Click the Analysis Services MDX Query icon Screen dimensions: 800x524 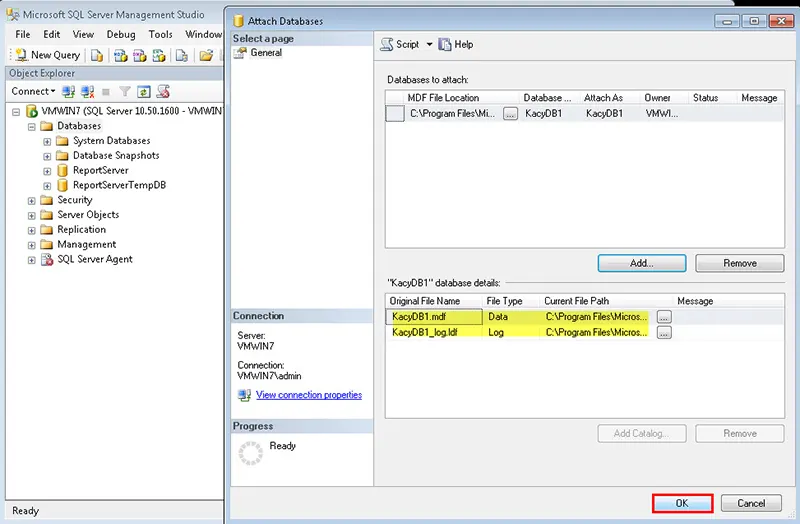120,55
